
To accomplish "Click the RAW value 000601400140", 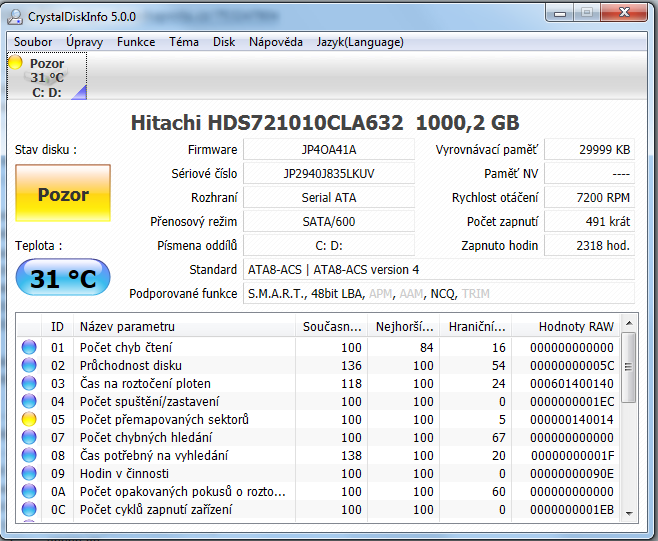I will (x=572, y=383).
